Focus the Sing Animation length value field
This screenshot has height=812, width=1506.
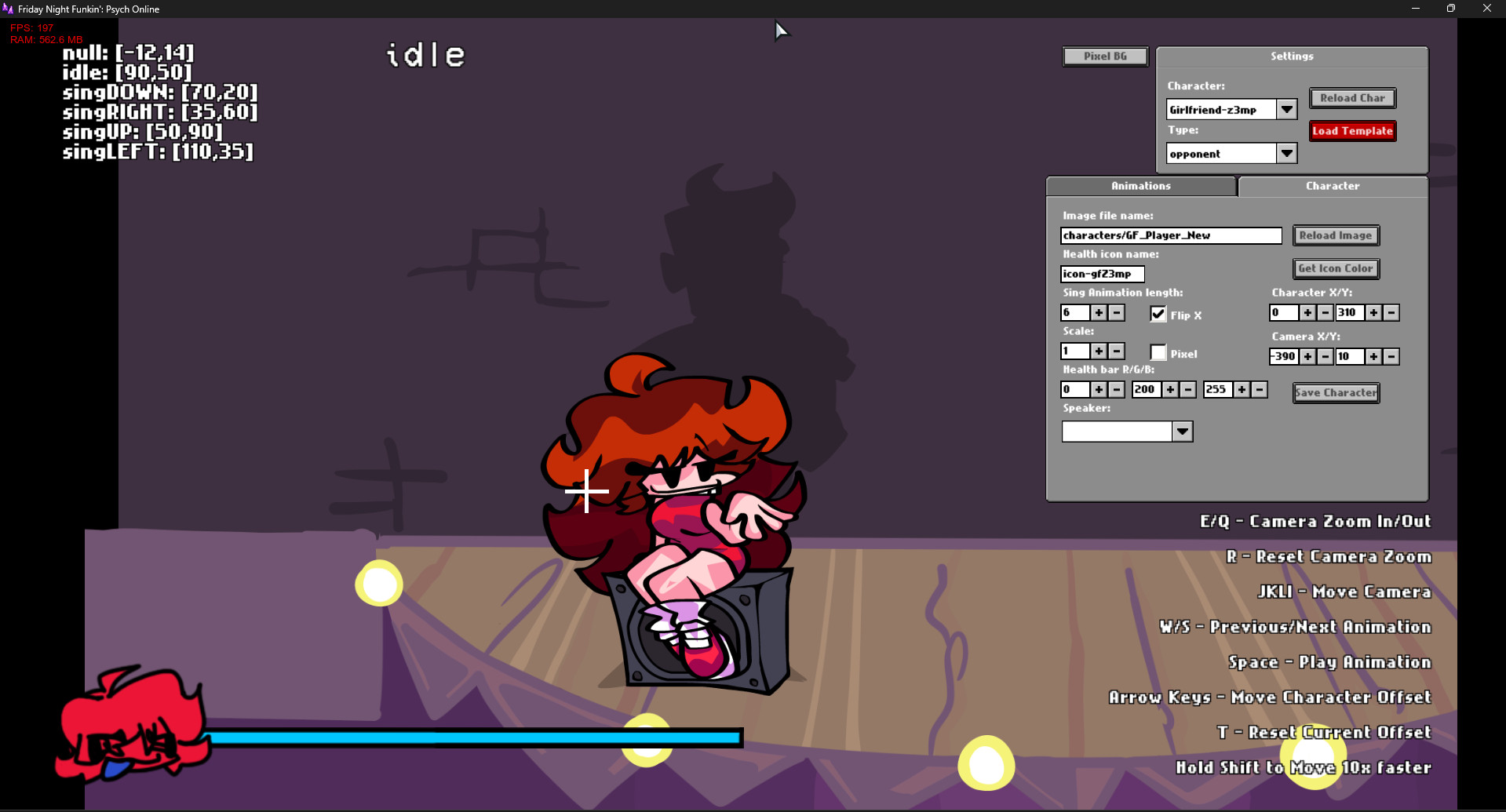(1075, 312)
